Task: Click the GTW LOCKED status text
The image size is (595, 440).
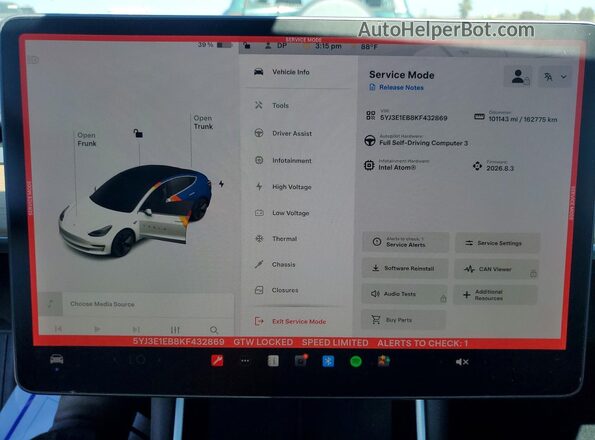Action: click(x=263, y=342)
